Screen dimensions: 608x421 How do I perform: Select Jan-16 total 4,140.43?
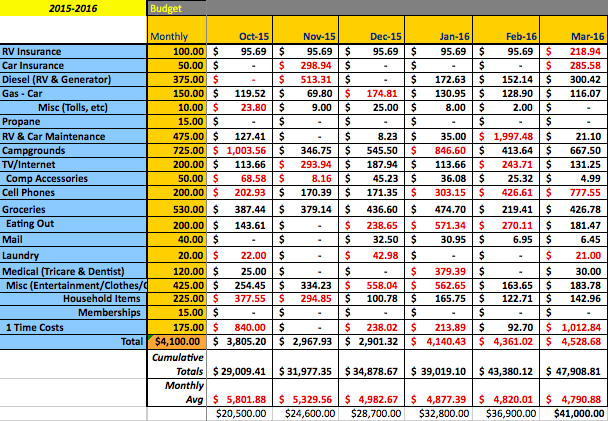coord(439,342)
